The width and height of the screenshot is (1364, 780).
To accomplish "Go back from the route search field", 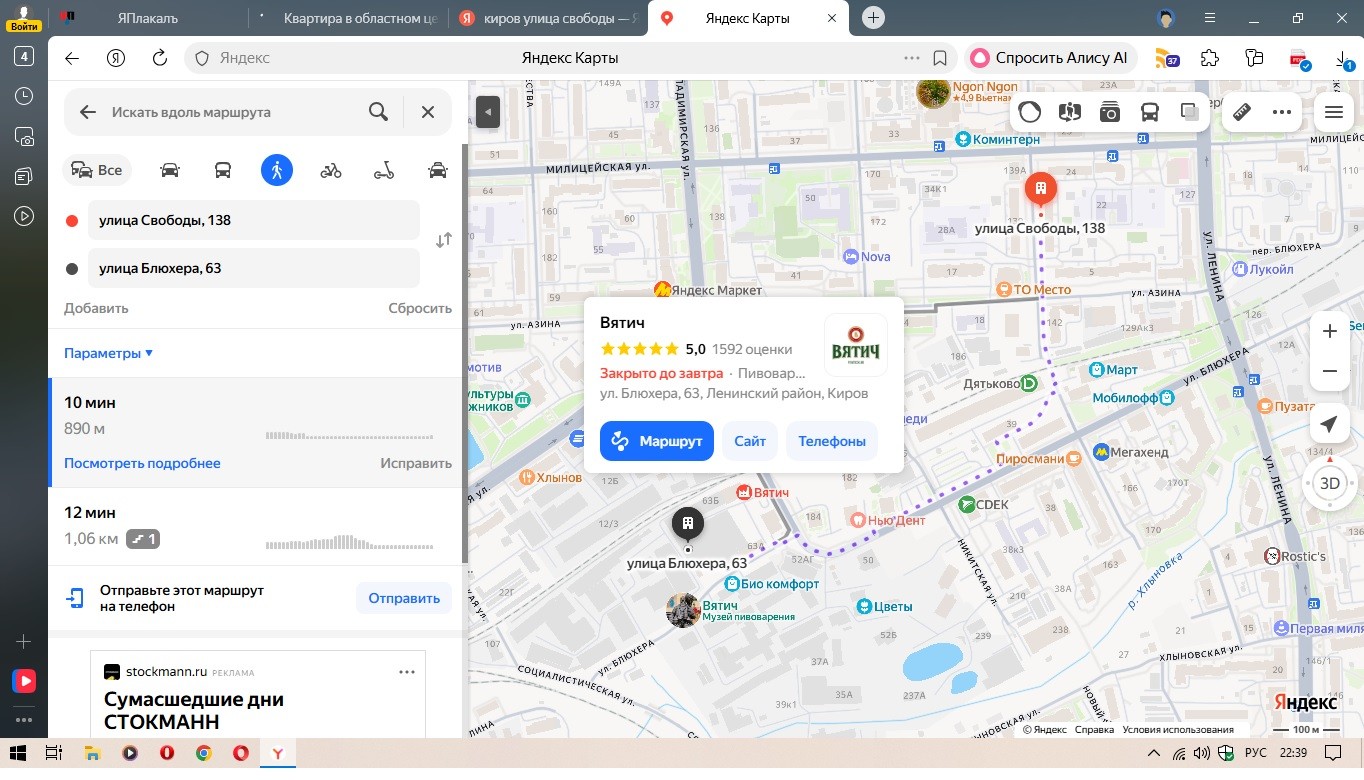I will [x=88, y=112].
